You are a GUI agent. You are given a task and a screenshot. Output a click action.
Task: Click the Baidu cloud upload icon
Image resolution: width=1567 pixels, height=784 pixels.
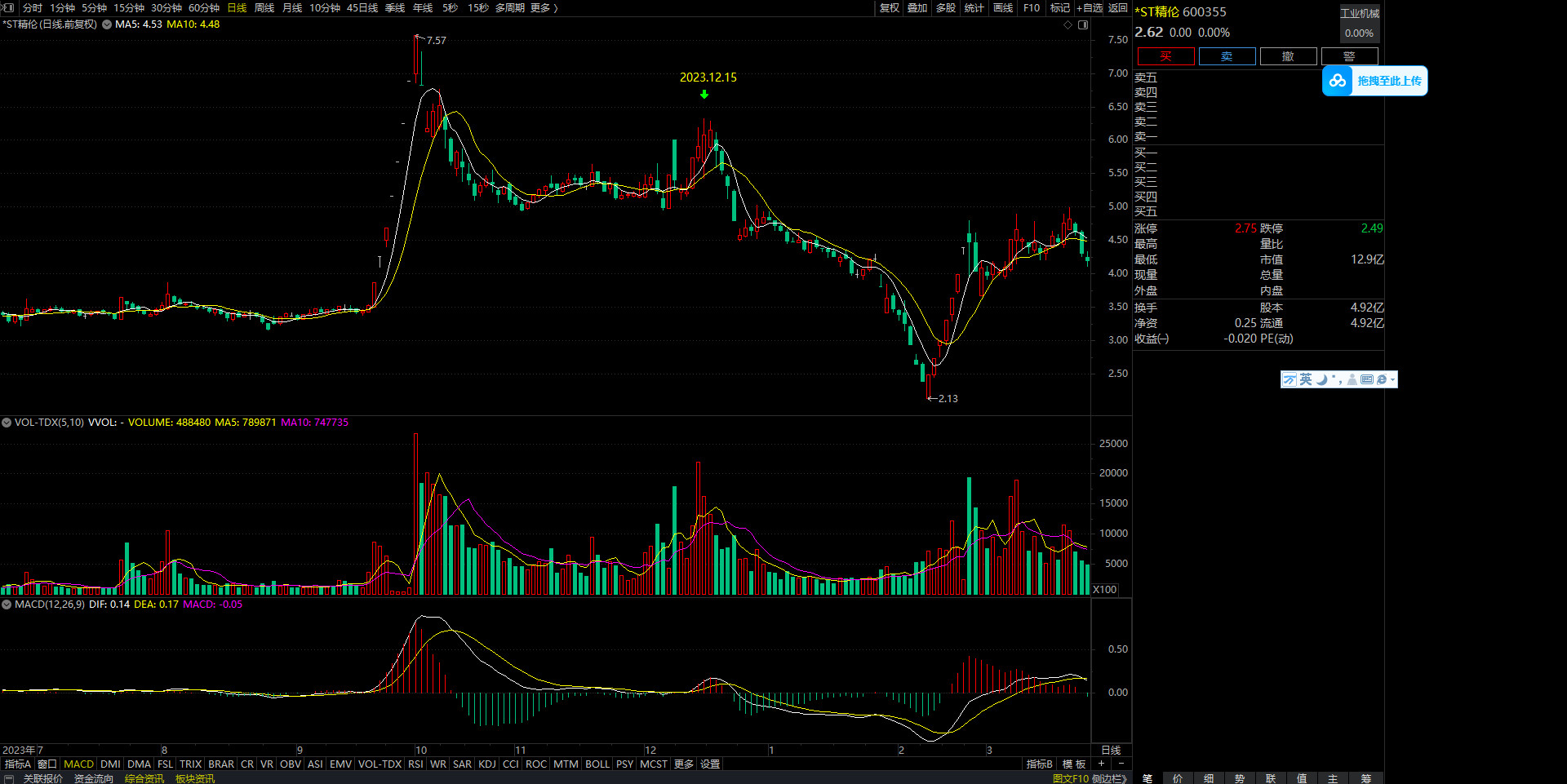click(x=1338, y=81)
